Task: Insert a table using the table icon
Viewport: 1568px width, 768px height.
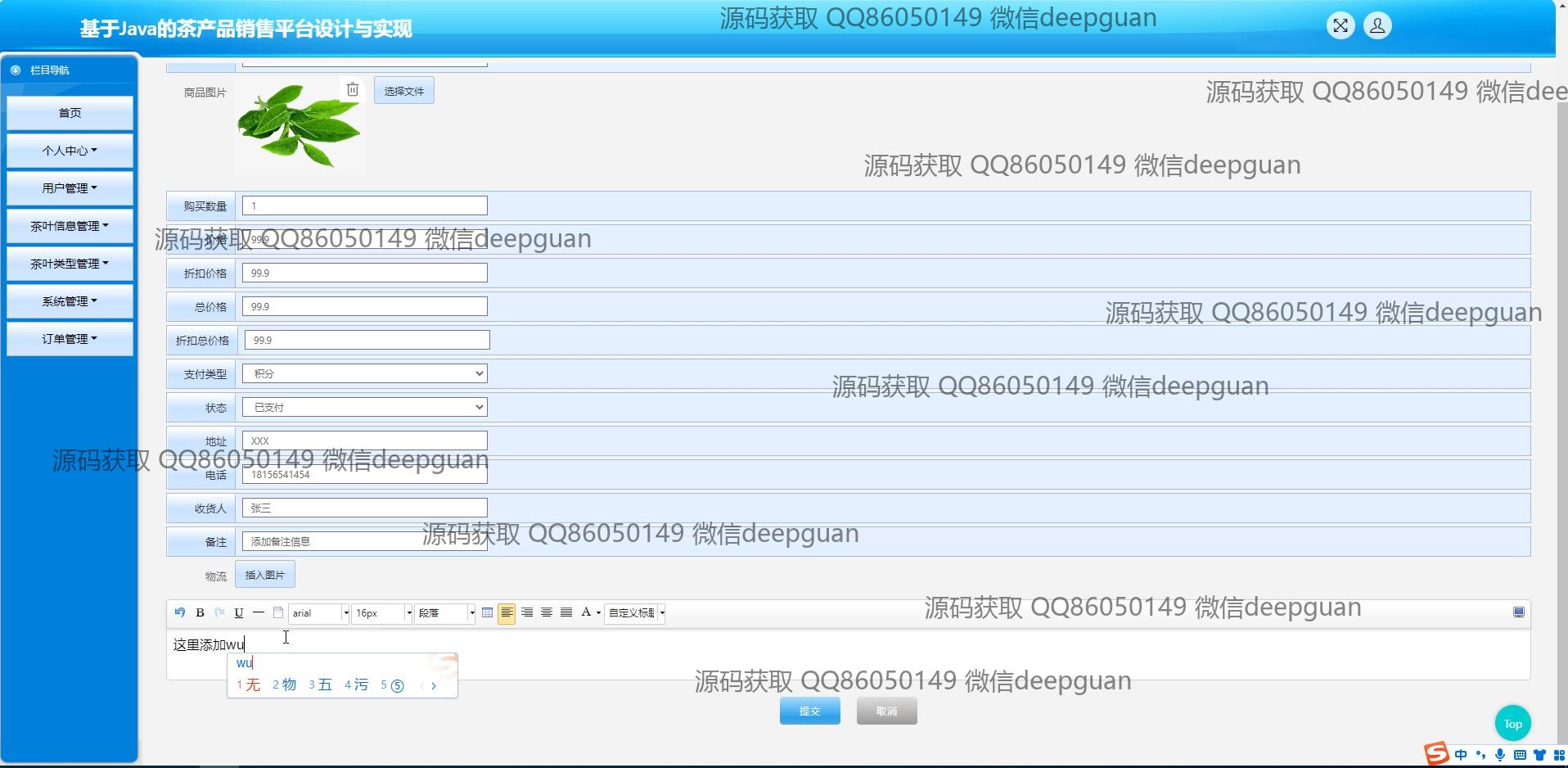Action: point(488,612)
